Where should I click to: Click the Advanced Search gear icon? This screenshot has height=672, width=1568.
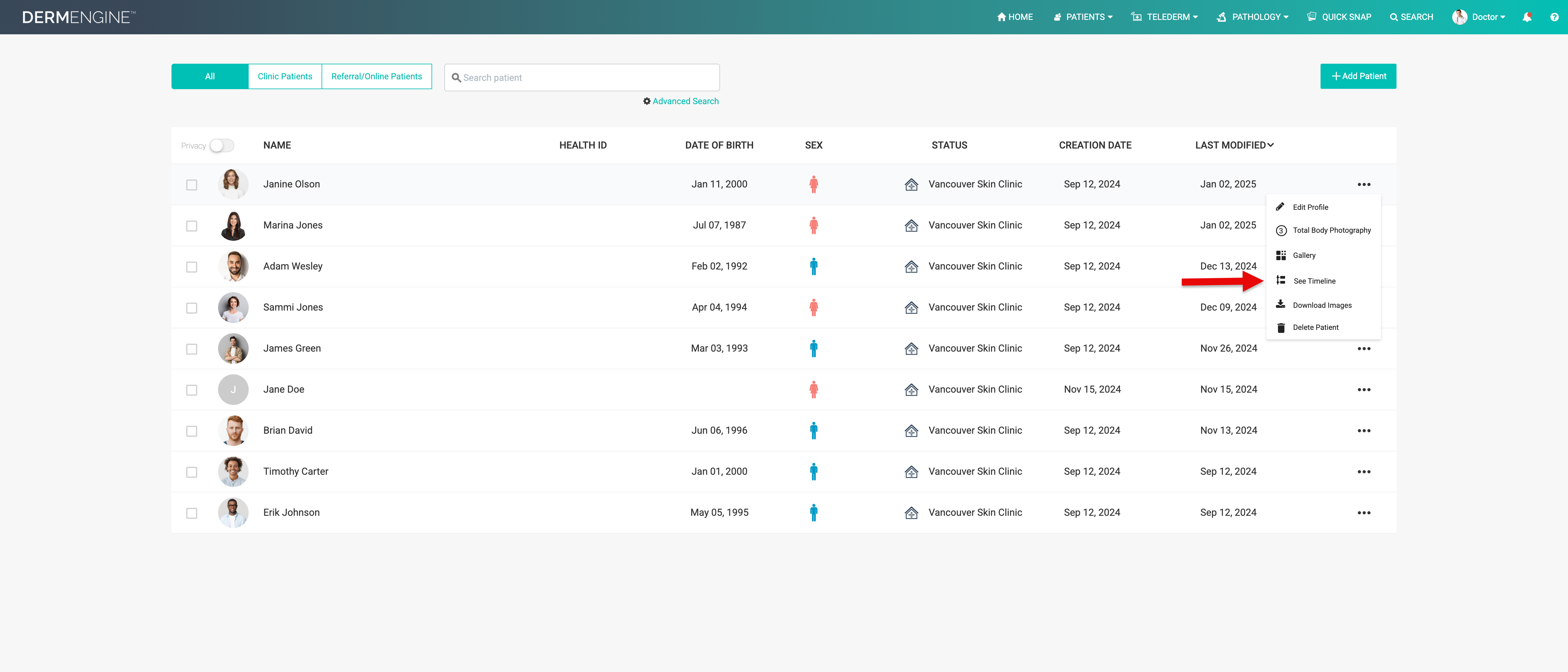pos(646,101)
